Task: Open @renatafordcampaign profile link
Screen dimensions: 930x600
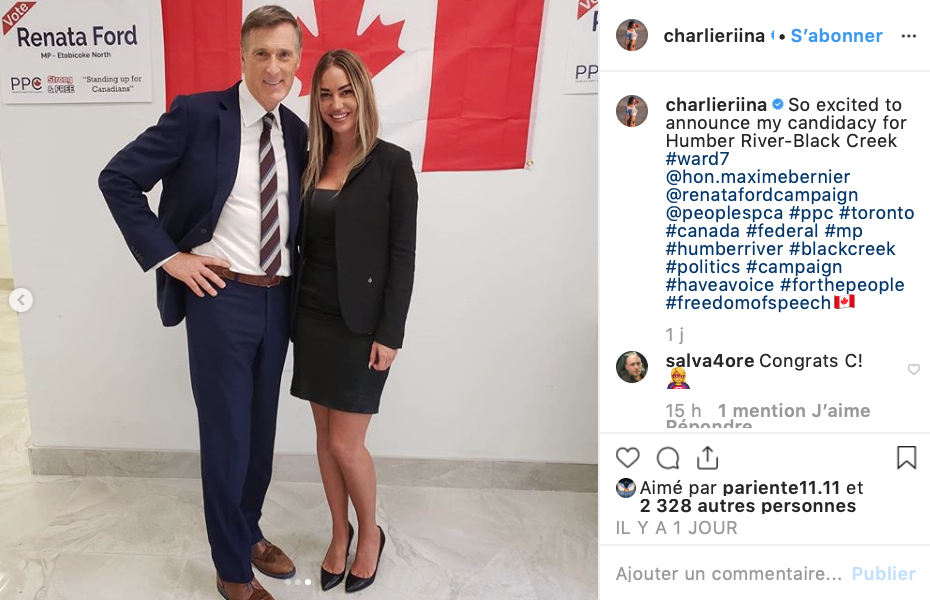Action: [x=762, y=195]
